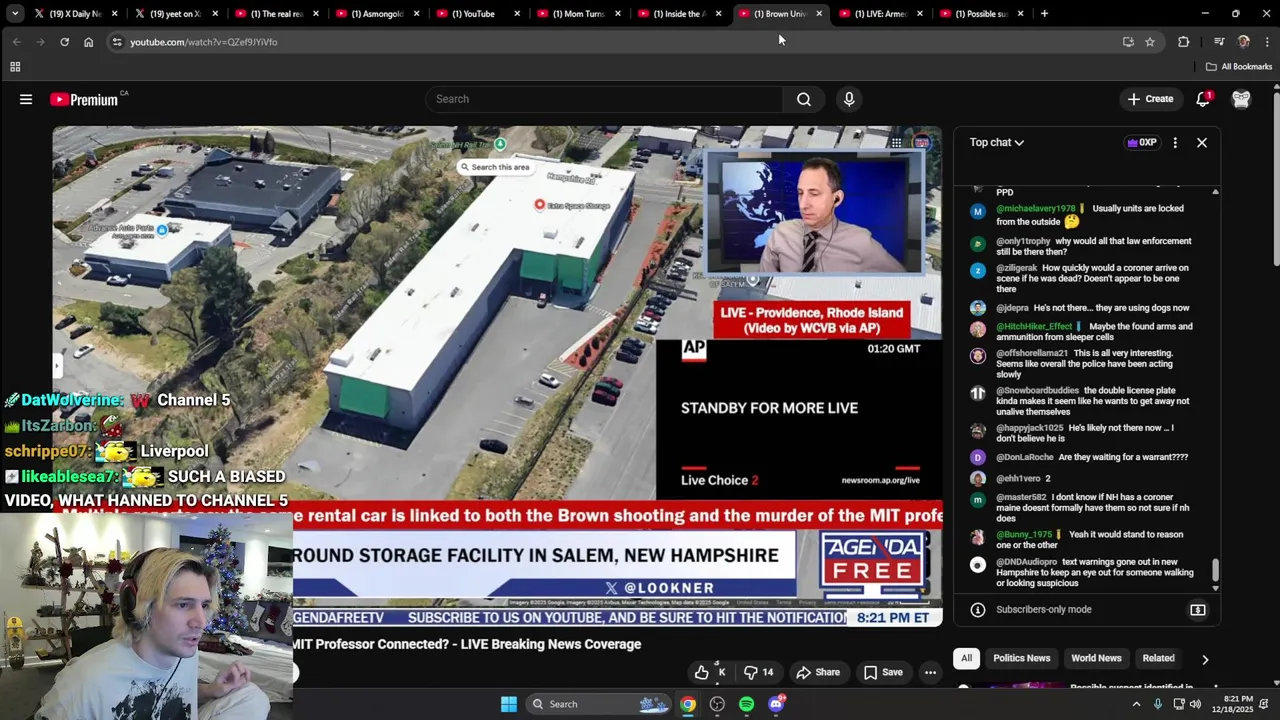Start voice search with the microphone icon
Viewport: 1280px width, 720px height.
[x=849, y=99]
